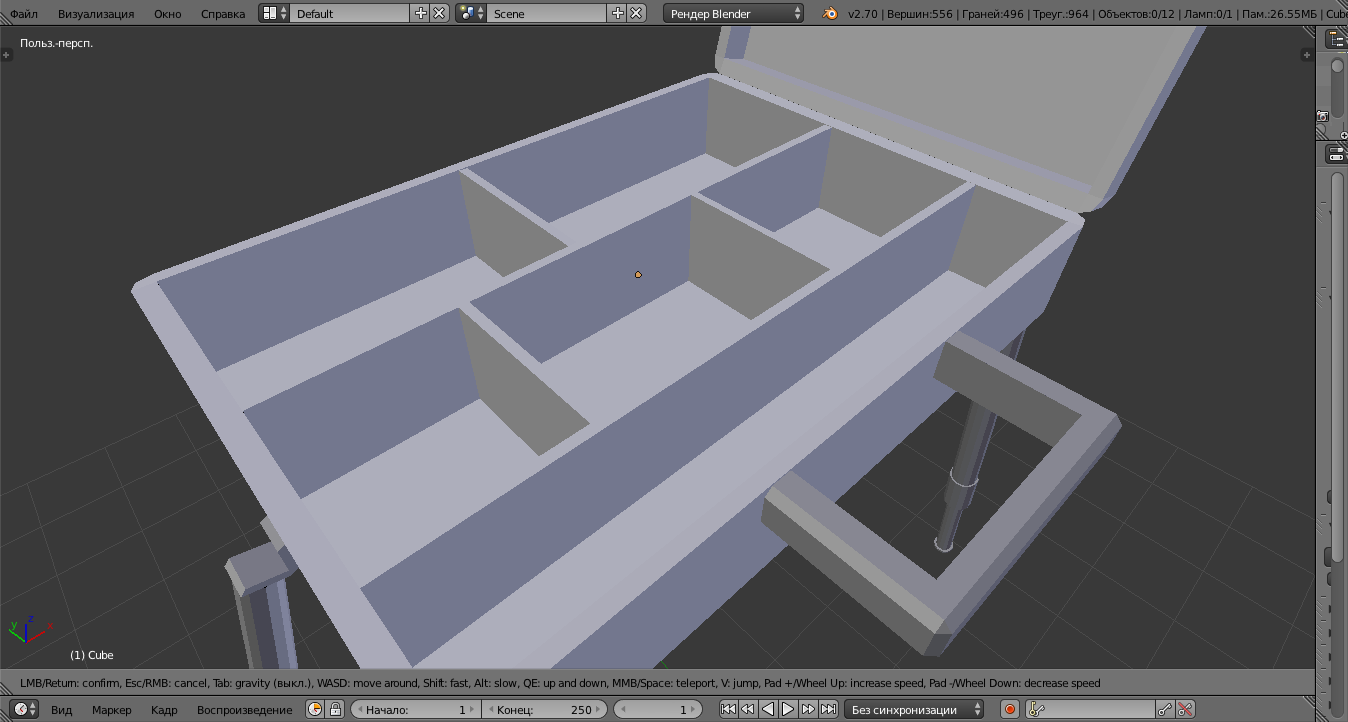
Task: Open the Рендер Blender engine dropdown
Action: pyautogui.click(x=733, y=13)
